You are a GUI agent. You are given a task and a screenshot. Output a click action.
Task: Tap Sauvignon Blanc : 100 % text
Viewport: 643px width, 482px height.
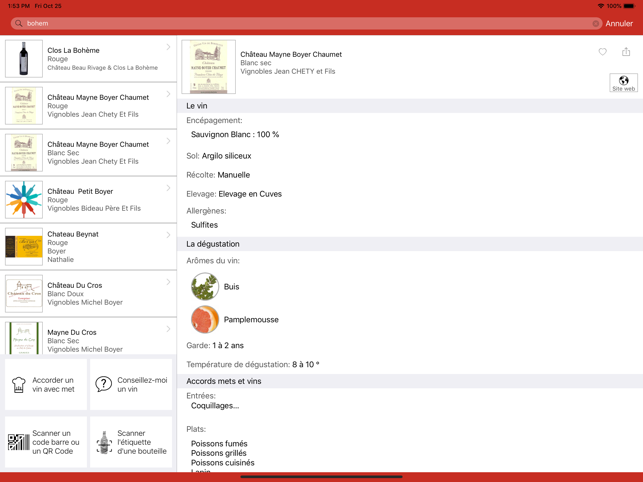pos(235,135)
